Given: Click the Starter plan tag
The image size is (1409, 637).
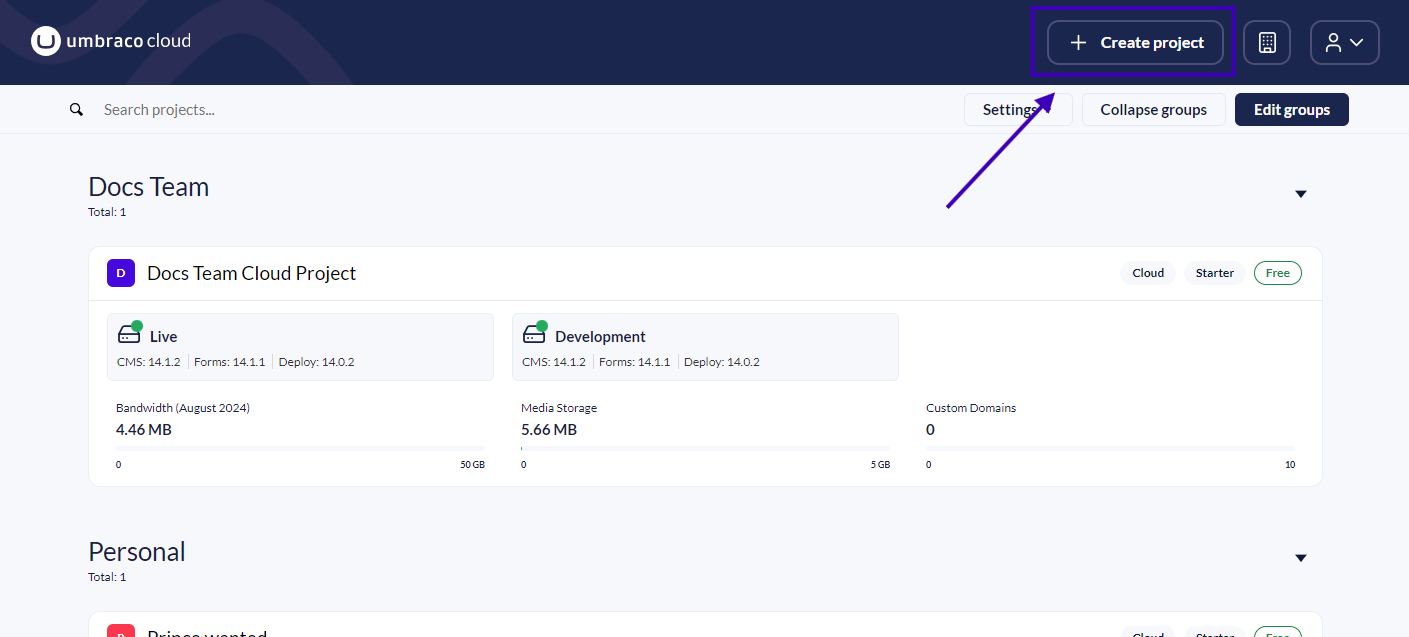Looking at the screenshot, I should pos(1214,273).
